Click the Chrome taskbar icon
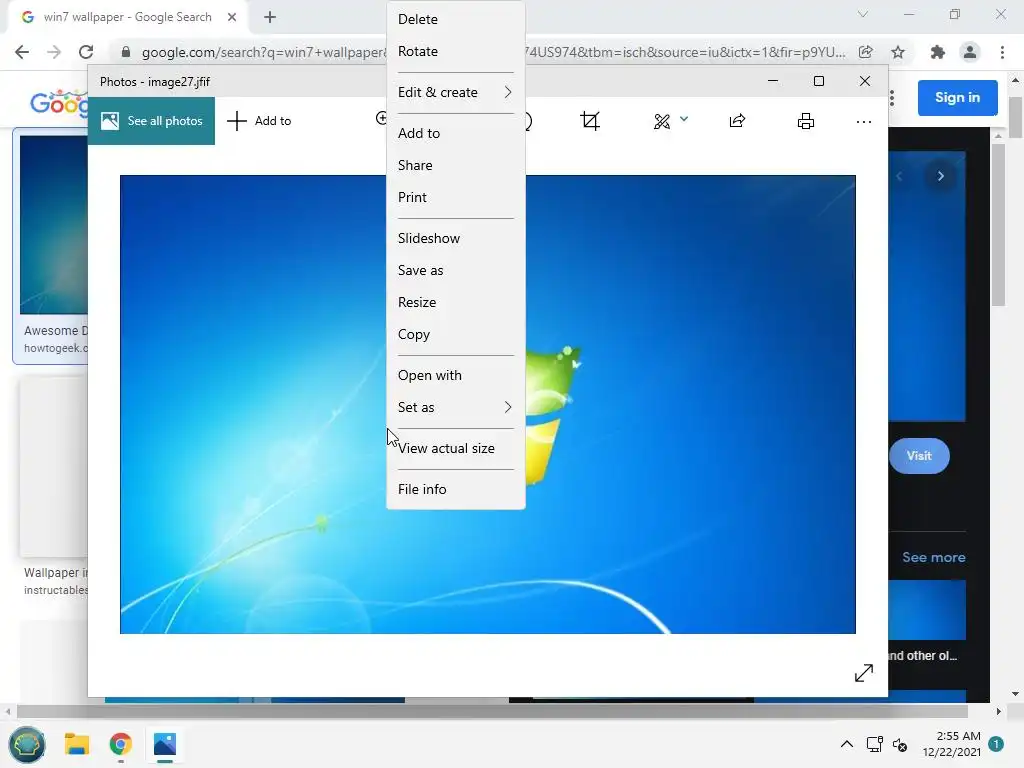 pyautogui.click(x=120, y=744)
